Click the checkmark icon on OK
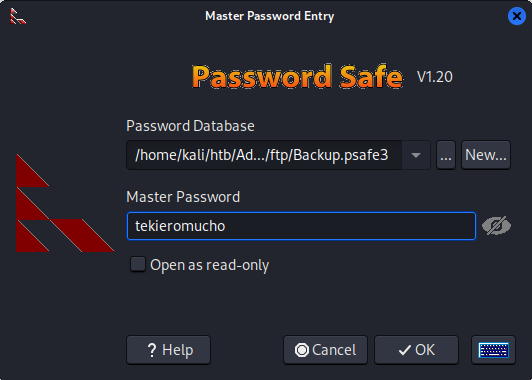 405,350
